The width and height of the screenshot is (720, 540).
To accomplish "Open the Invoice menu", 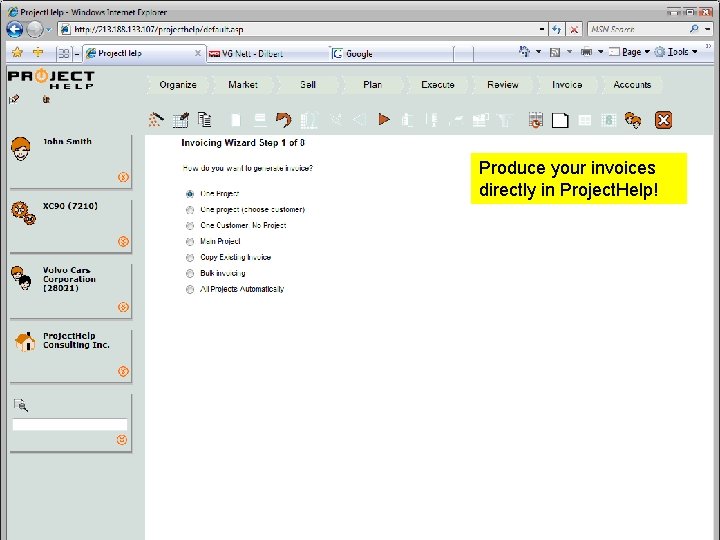I will pyautogui.click(x=567, y=84).
